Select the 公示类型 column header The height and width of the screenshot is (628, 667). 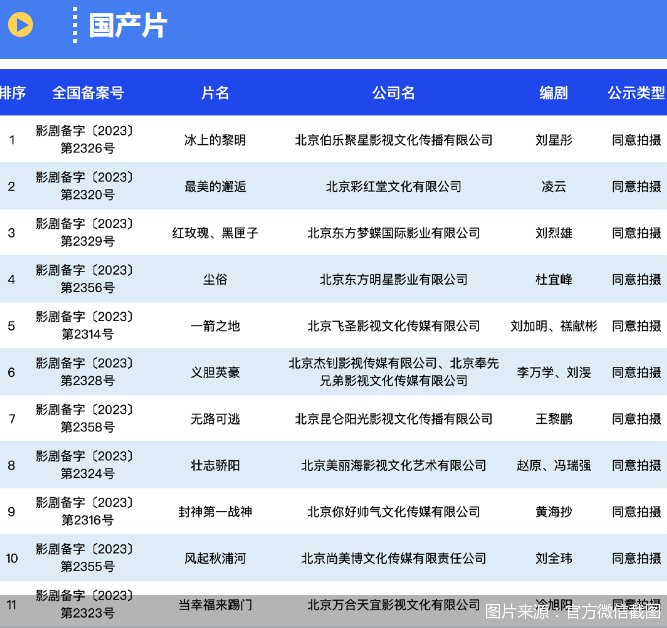point(636,93)
